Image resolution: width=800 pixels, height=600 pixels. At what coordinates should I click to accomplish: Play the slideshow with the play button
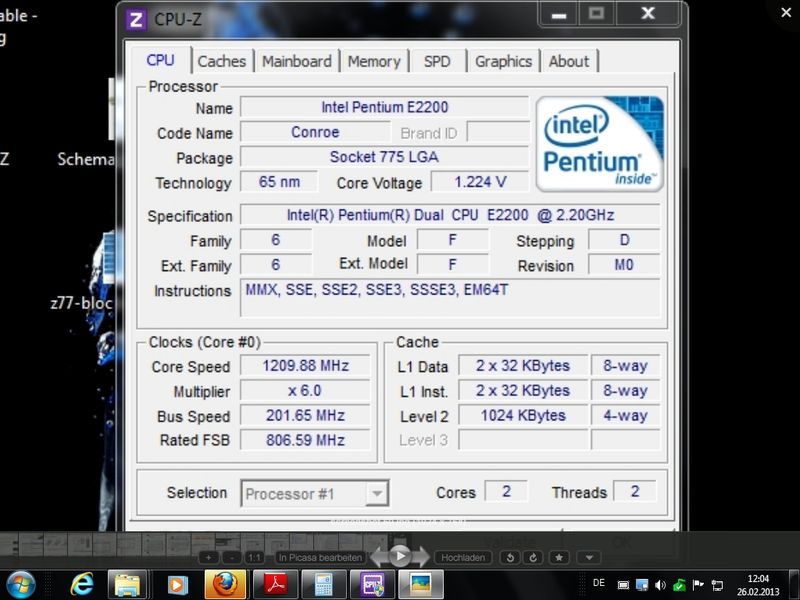tap(400, 555)
